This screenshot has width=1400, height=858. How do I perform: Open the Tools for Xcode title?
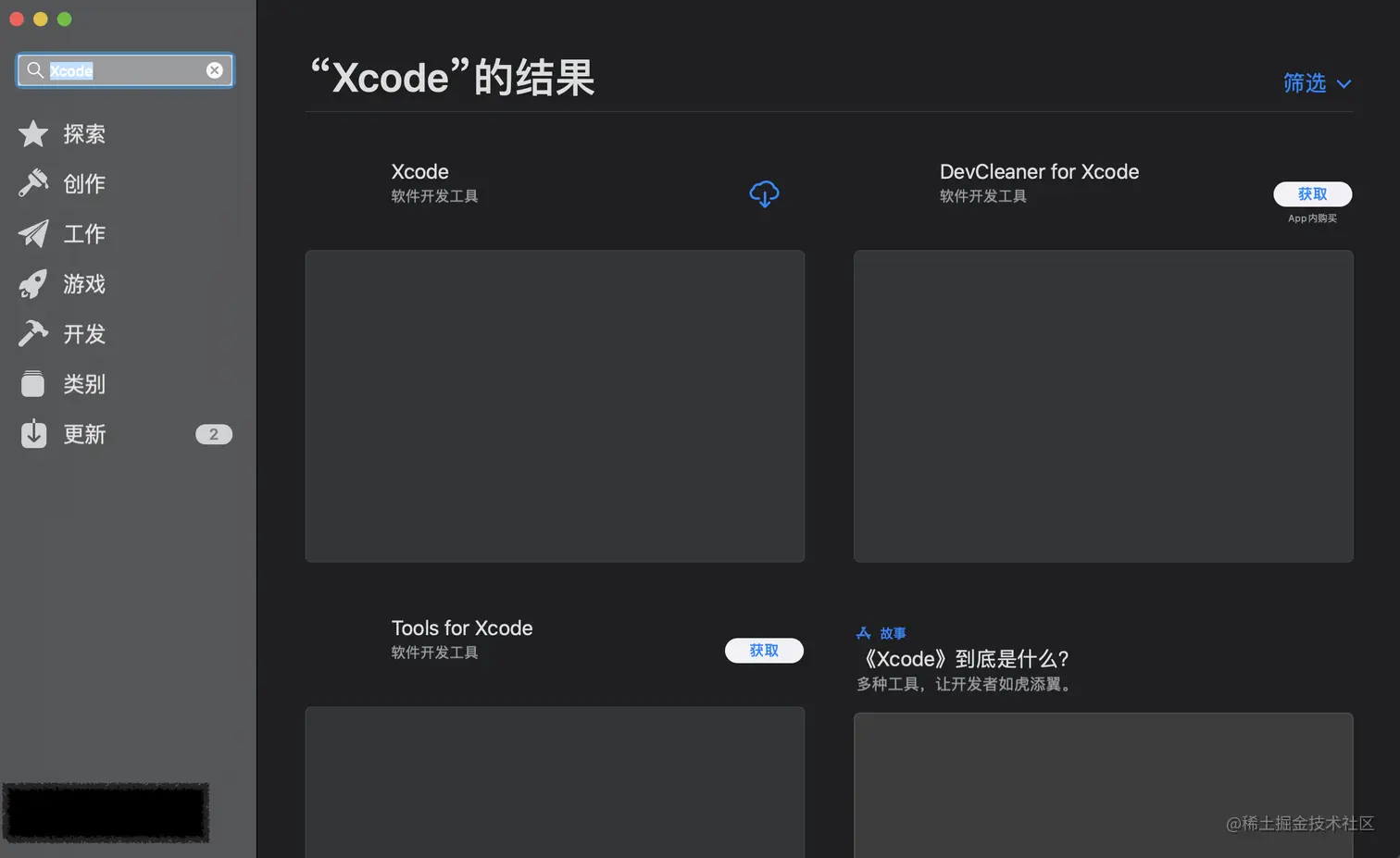462,628
